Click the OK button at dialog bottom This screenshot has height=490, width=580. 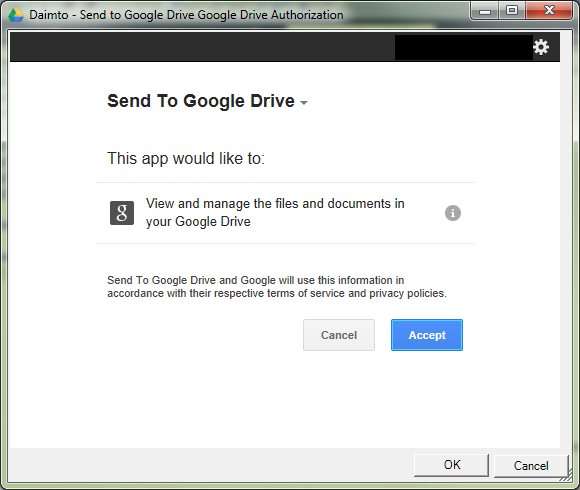click(x=451, y=465)
